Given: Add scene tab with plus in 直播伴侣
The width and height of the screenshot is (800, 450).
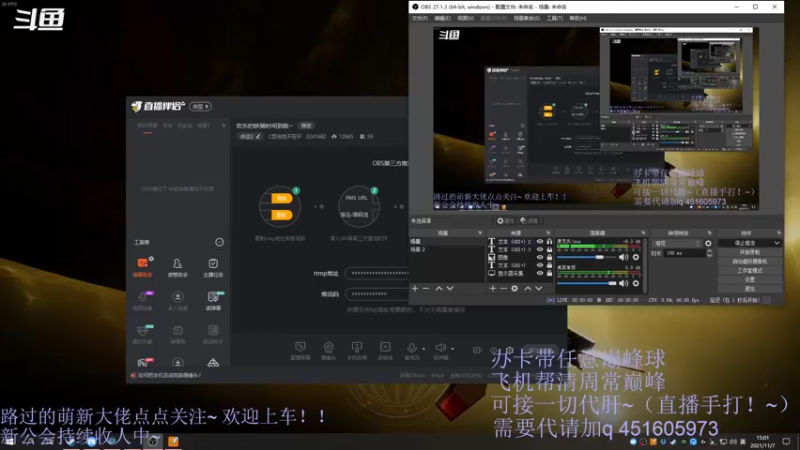Looking at the screenshot, I should (223, 126).
